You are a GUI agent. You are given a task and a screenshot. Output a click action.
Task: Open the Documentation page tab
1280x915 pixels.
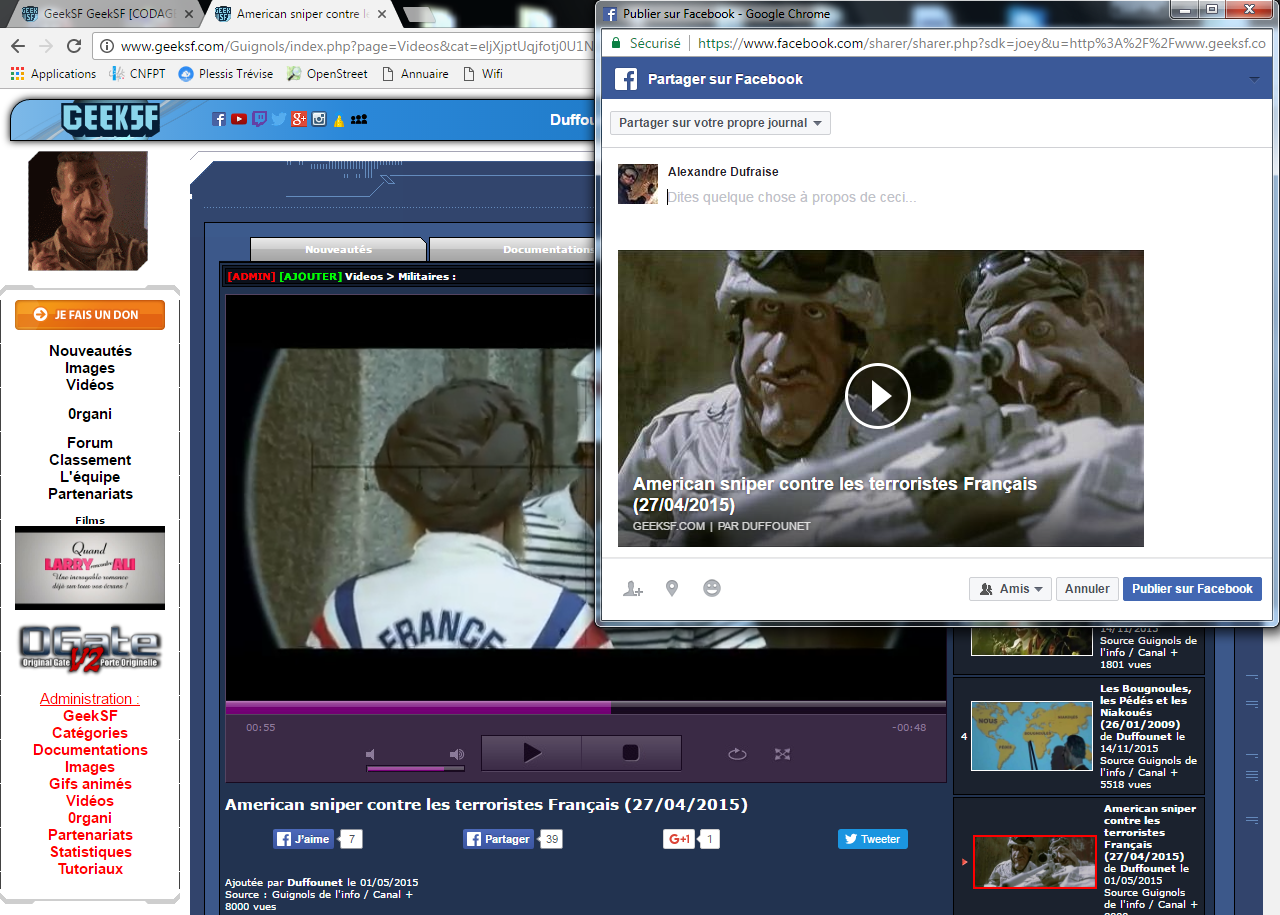(512, 250)
